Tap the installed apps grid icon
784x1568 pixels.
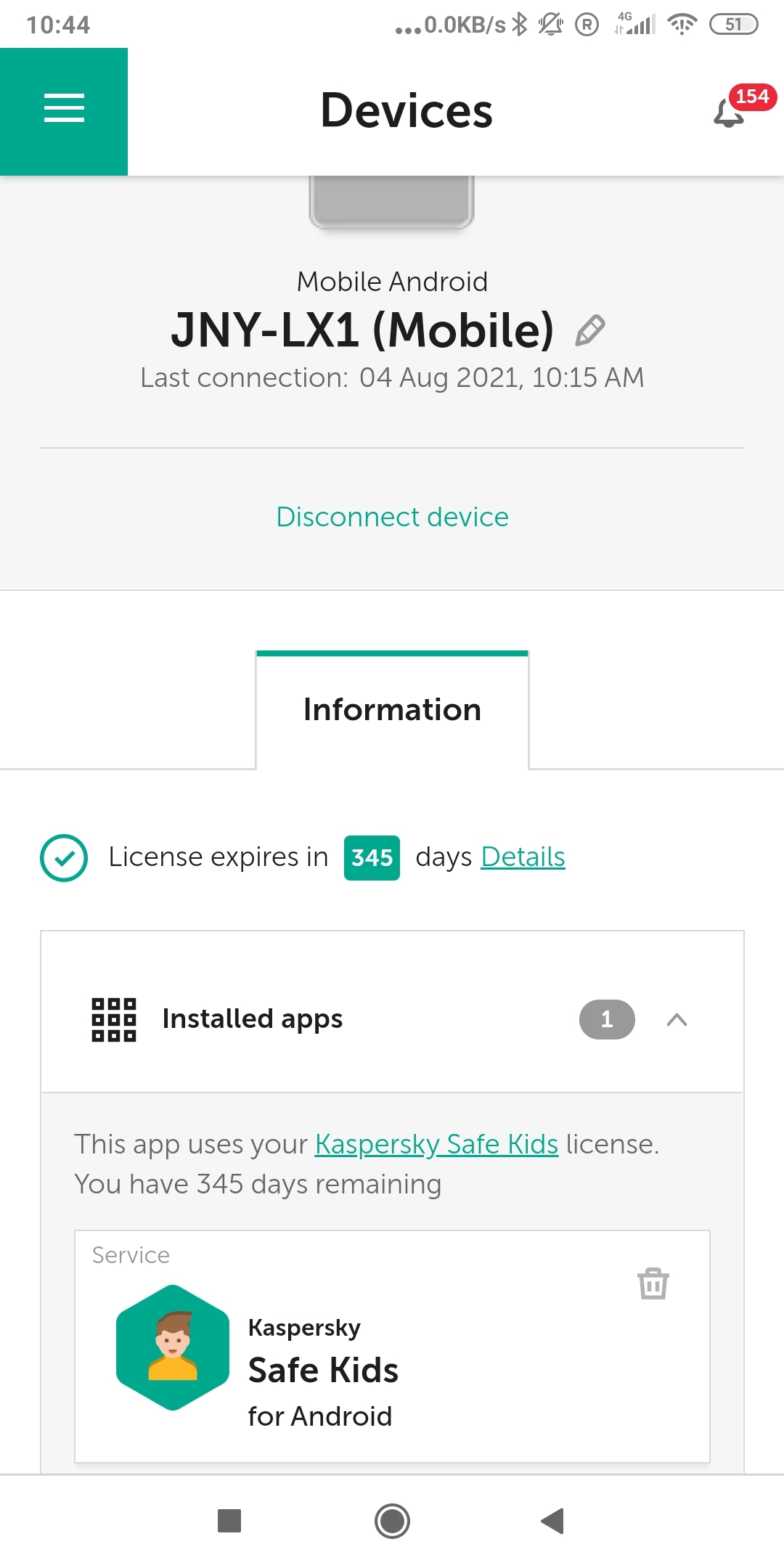[114, 1019]
